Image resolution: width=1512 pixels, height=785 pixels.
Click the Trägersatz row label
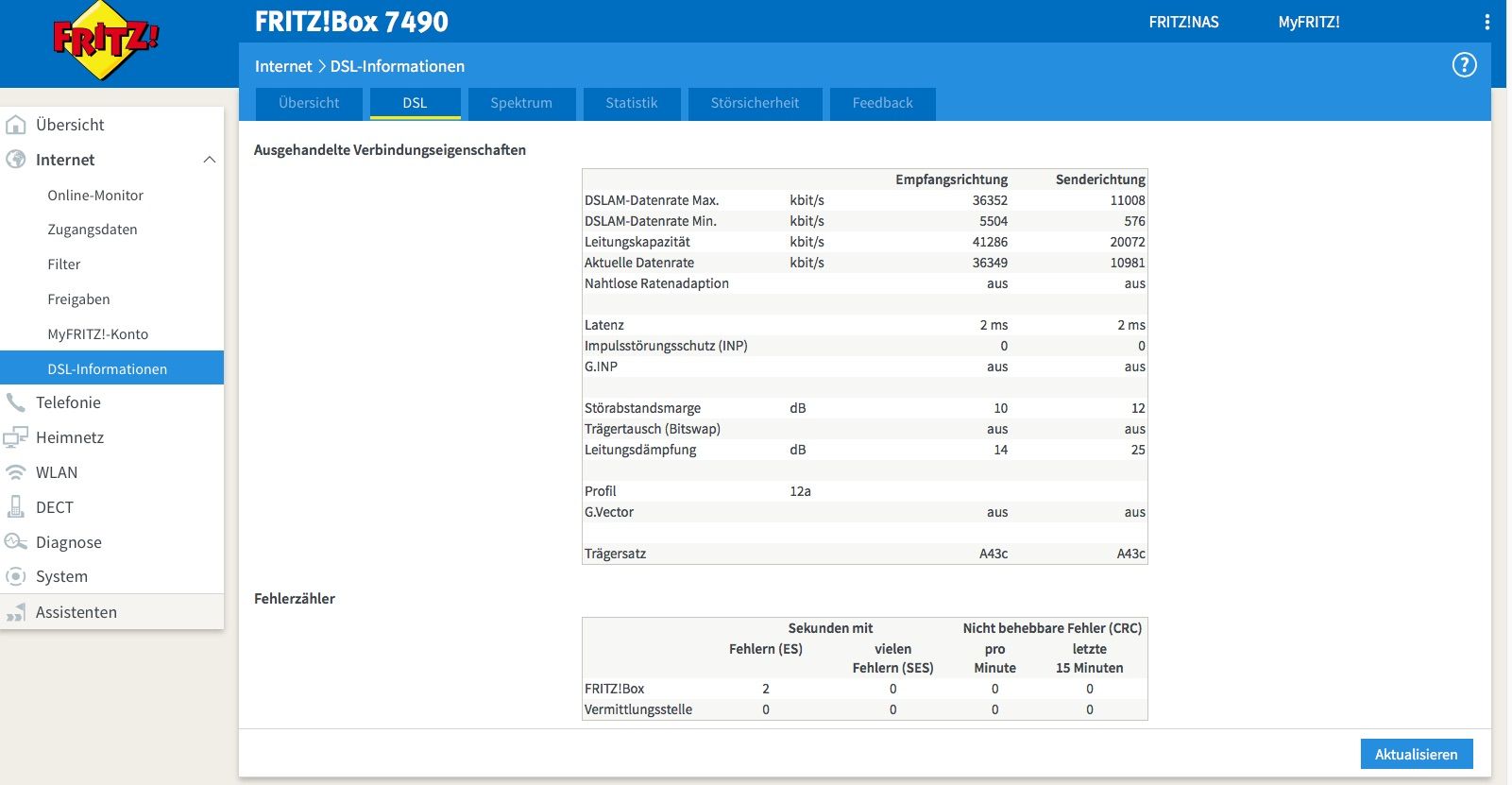[x=615, y=554]
